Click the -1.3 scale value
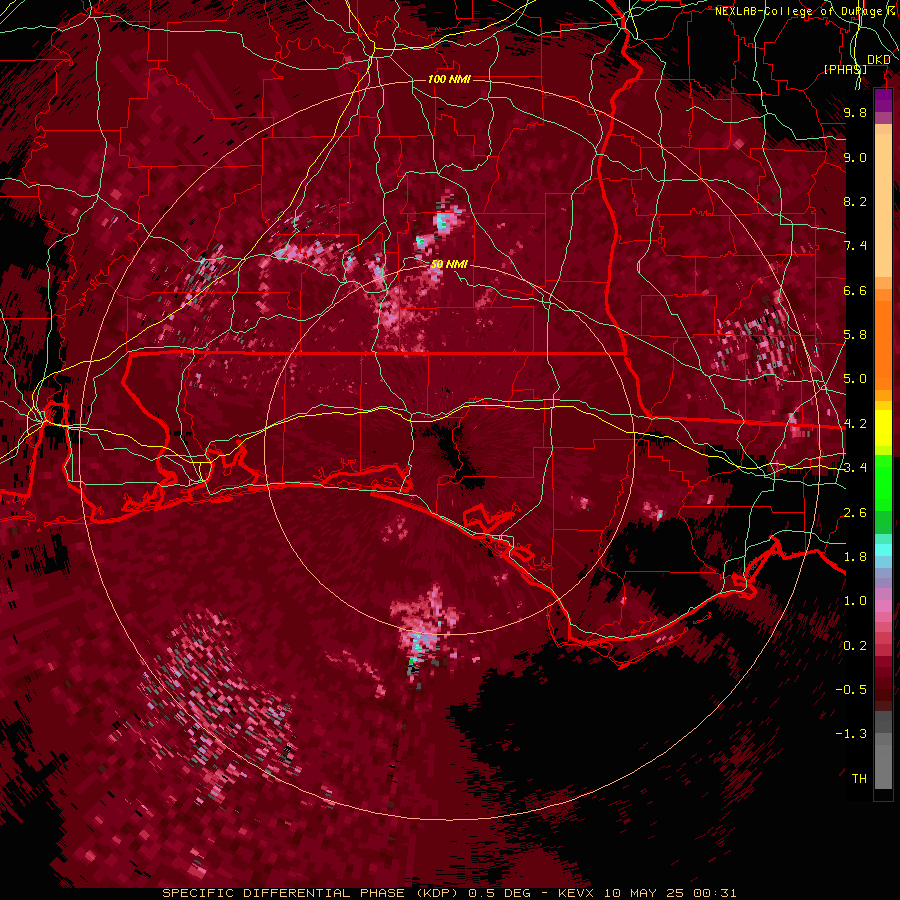Viewport: 900px width, 900px height. point(851,734)
